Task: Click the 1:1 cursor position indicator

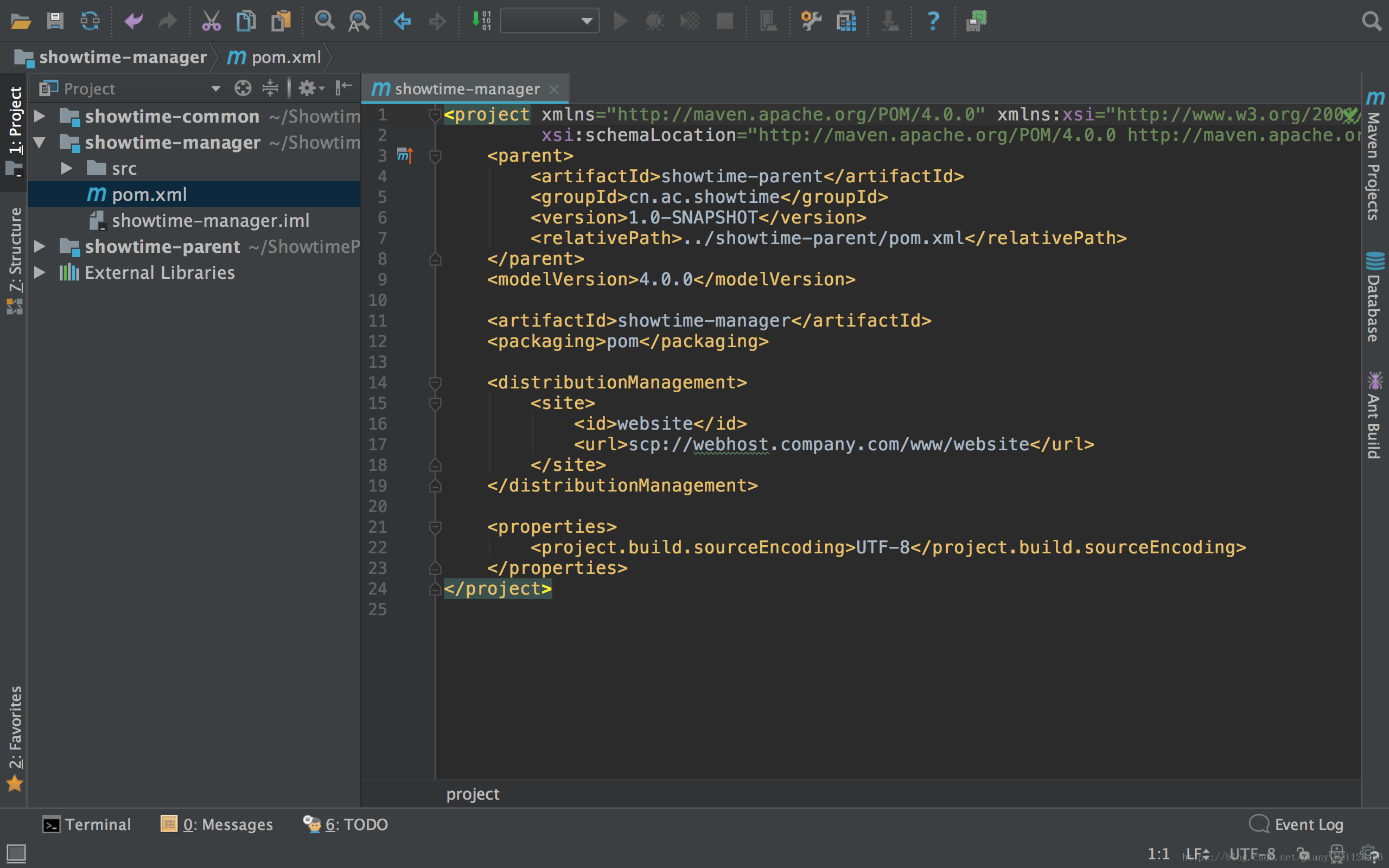Action: click(x=1158, y=854)
